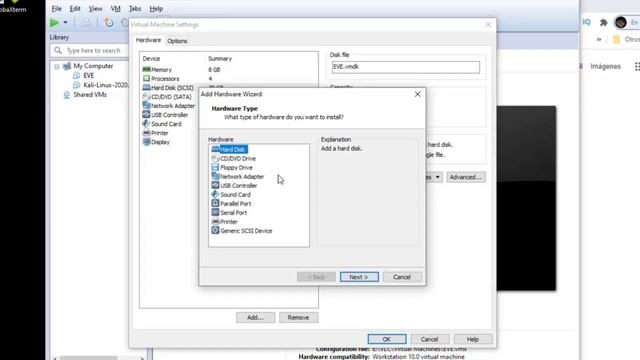
Task: Pick Serial Port hardware type
Action: 229,212
